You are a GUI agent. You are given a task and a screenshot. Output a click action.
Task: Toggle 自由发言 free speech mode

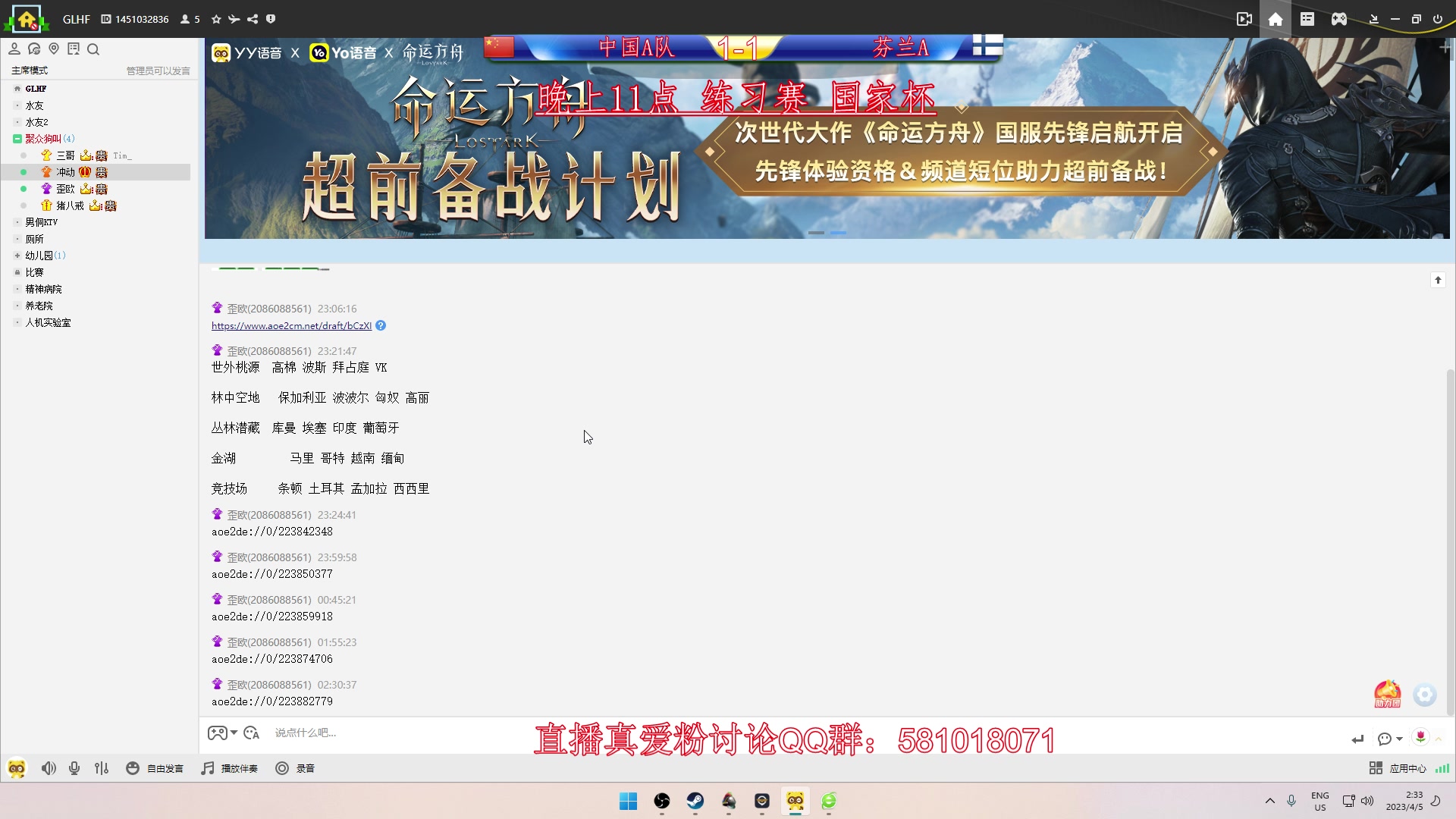pyautogui.click(x=155, y=768)
